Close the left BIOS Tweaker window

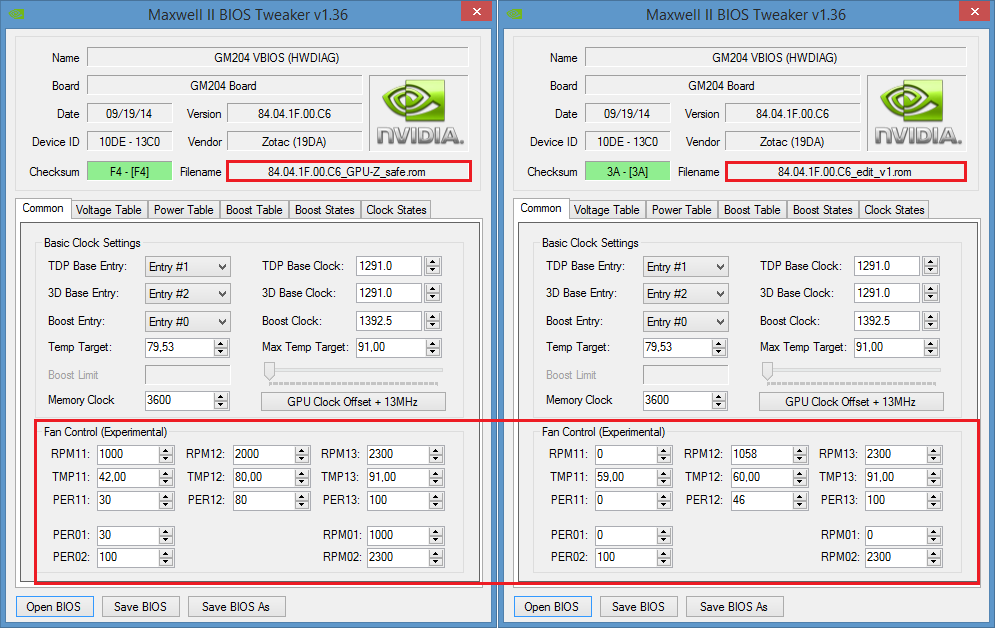(477, 11)
